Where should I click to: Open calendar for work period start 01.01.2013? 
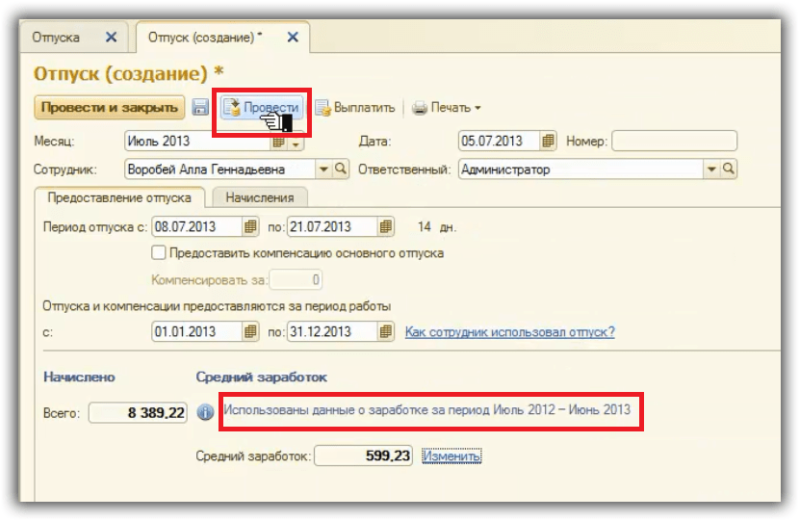[x=250, y=332]
